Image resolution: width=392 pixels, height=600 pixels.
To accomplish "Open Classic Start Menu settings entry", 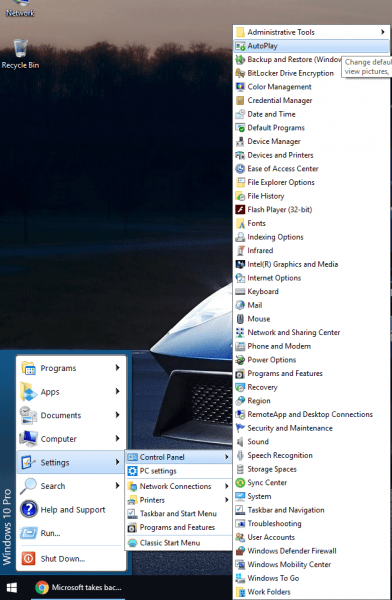I will pos(179,543).
